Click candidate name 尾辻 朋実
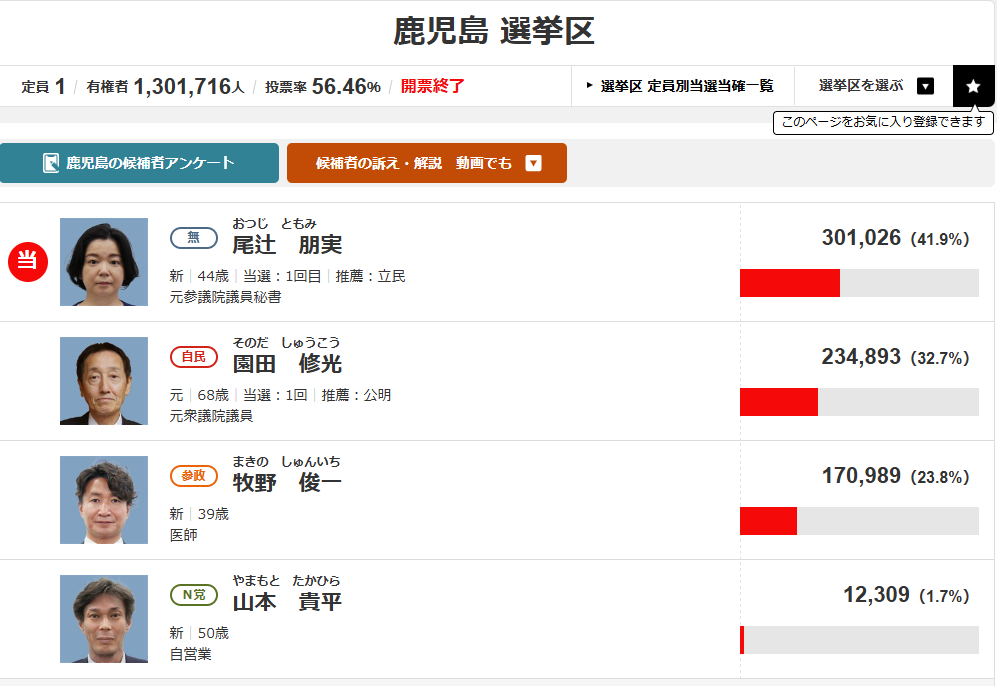The width and height of the screenshot is (997, 686). point(287,245)
